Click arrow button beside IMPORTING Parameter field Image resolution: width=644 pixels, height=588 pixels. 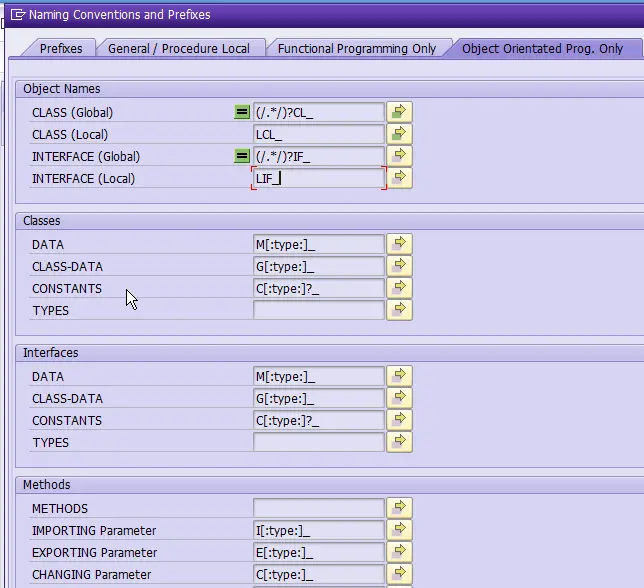[x=399, y=530]
